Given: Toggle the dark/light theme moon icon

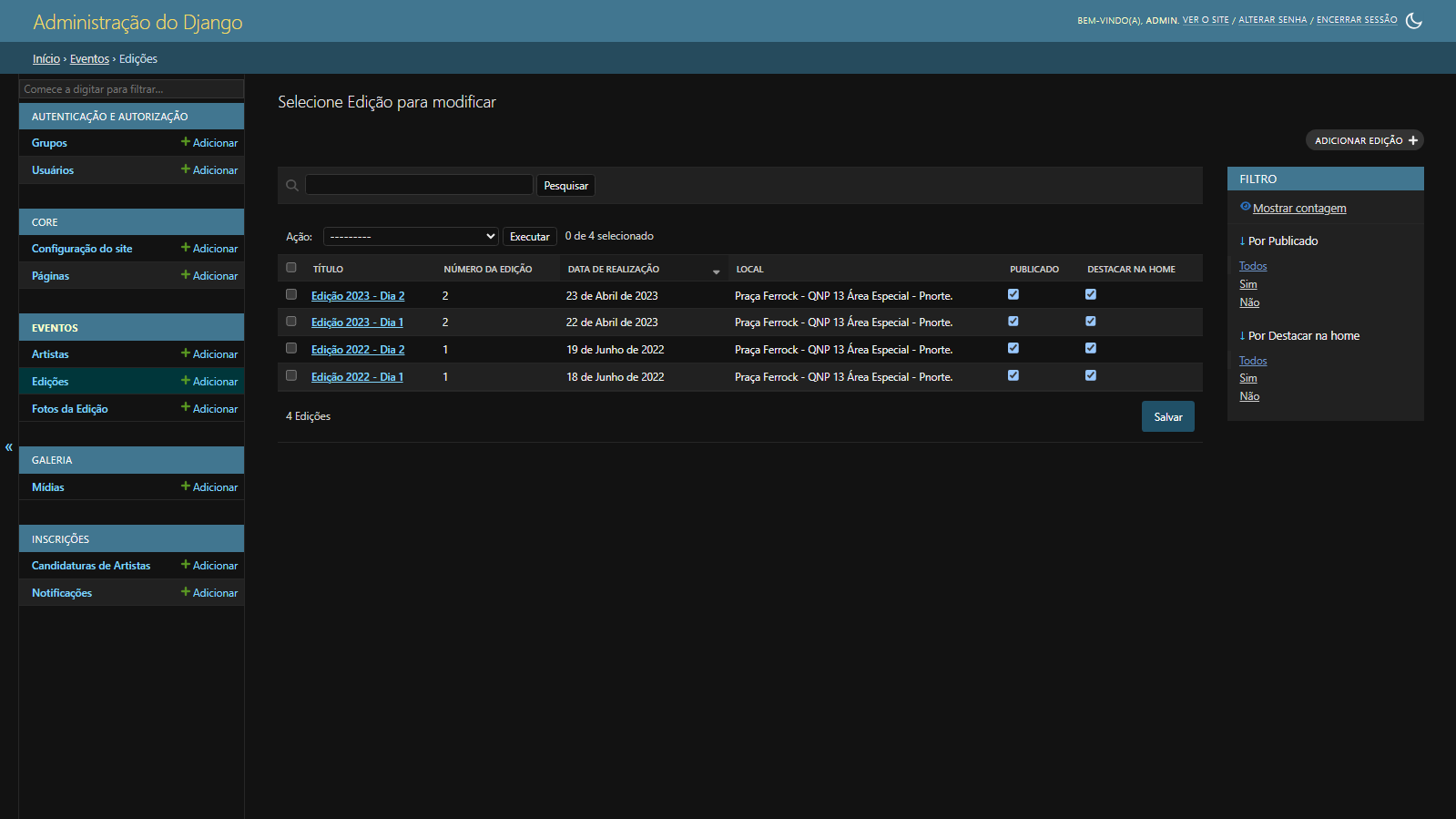Looking at the screenshot, I should (x=1413, y=20).
